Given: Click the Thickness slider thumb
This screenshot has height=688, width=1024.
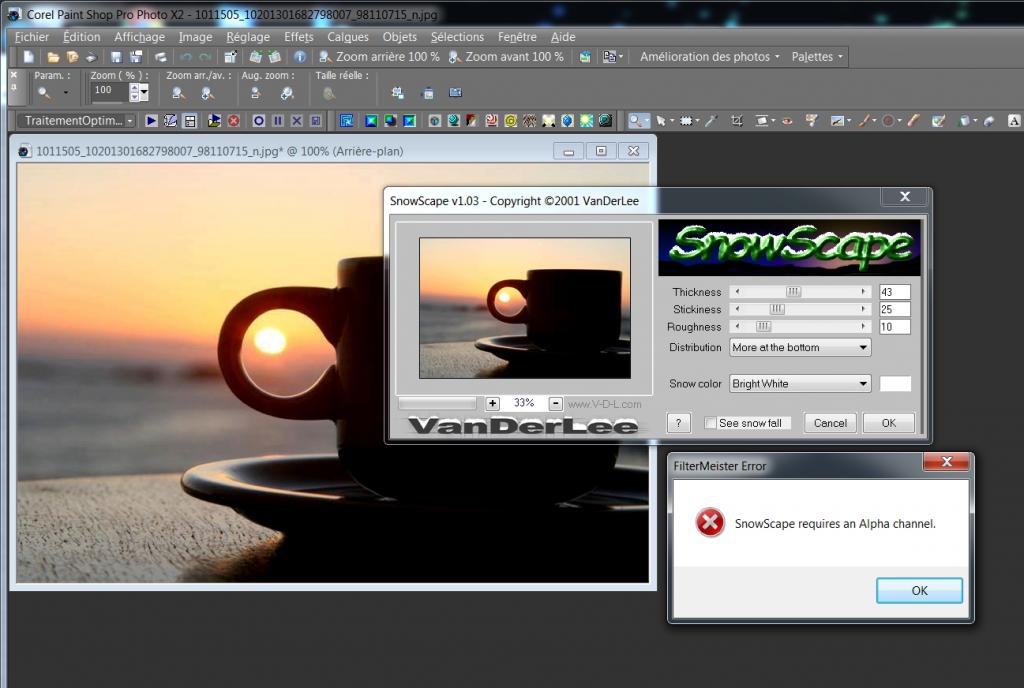Looking at the screenshot, I should [793, 292].
